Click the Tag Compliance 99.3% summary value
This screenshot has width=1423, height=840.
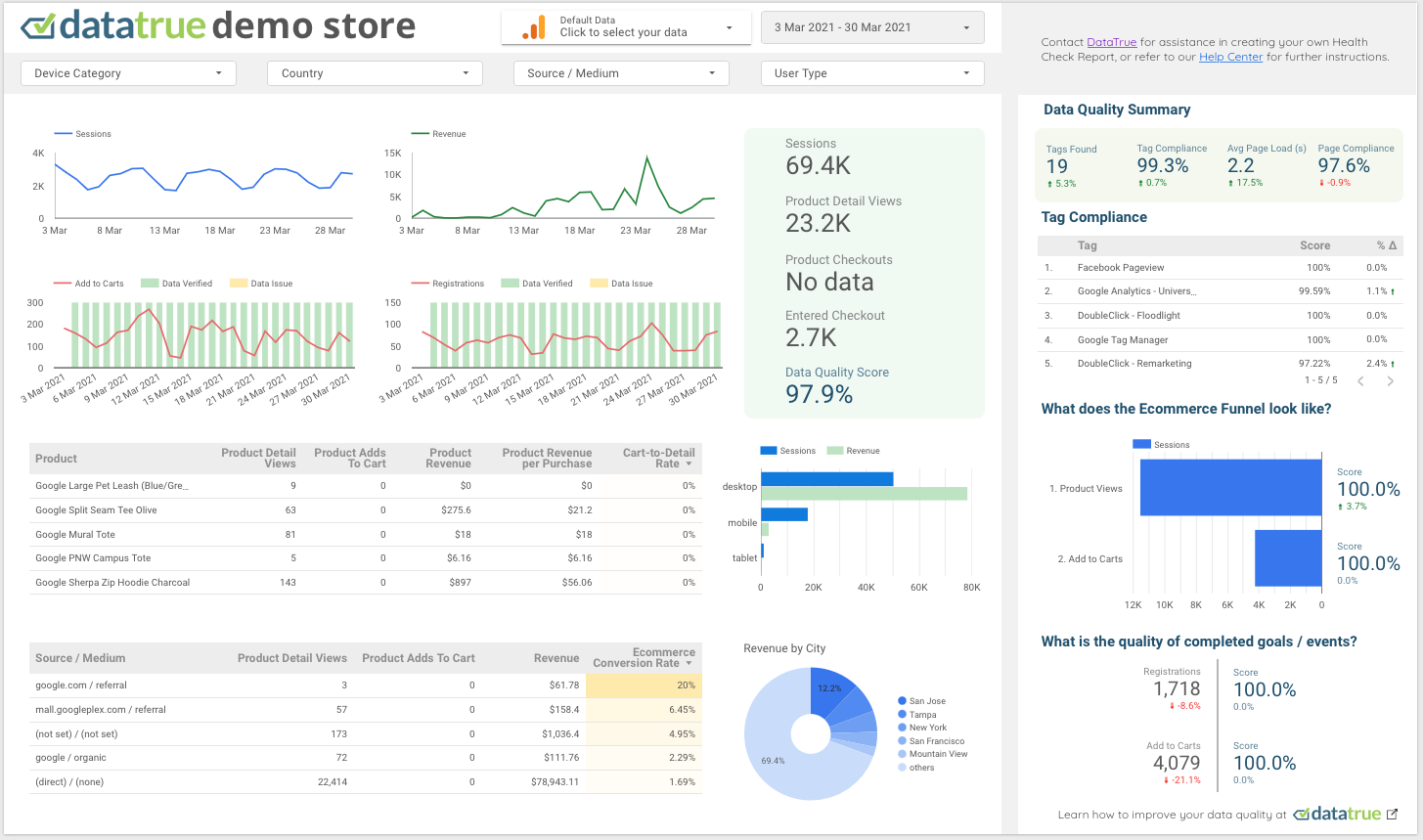(x=1163, y=166)
